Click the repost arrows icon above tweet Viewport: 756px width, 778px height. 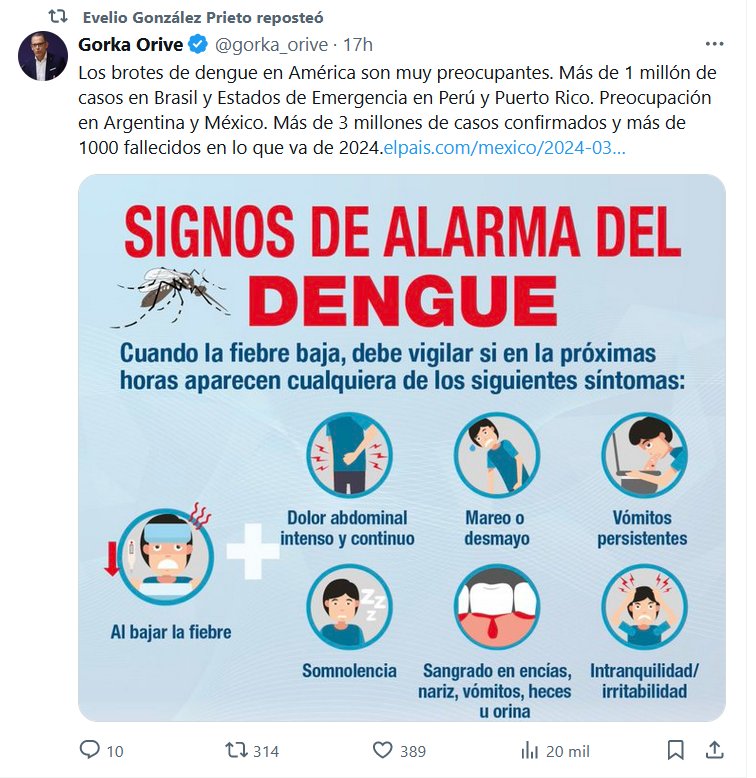58,17
